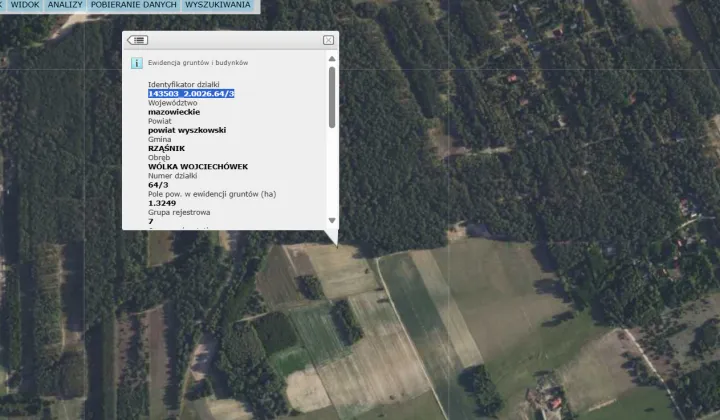The image size is (720, 420).
Task: Click the 'Grupa rejestrowa' label
Action: 179,212
